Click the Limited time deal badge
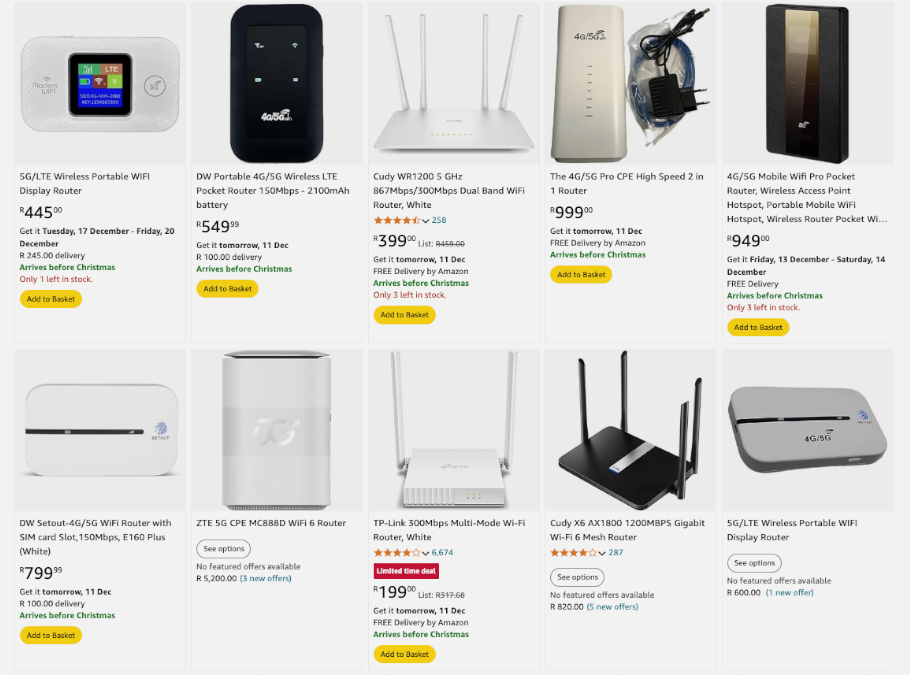Image resolution: width=910 pixels, height=675 pixels. 406,571
